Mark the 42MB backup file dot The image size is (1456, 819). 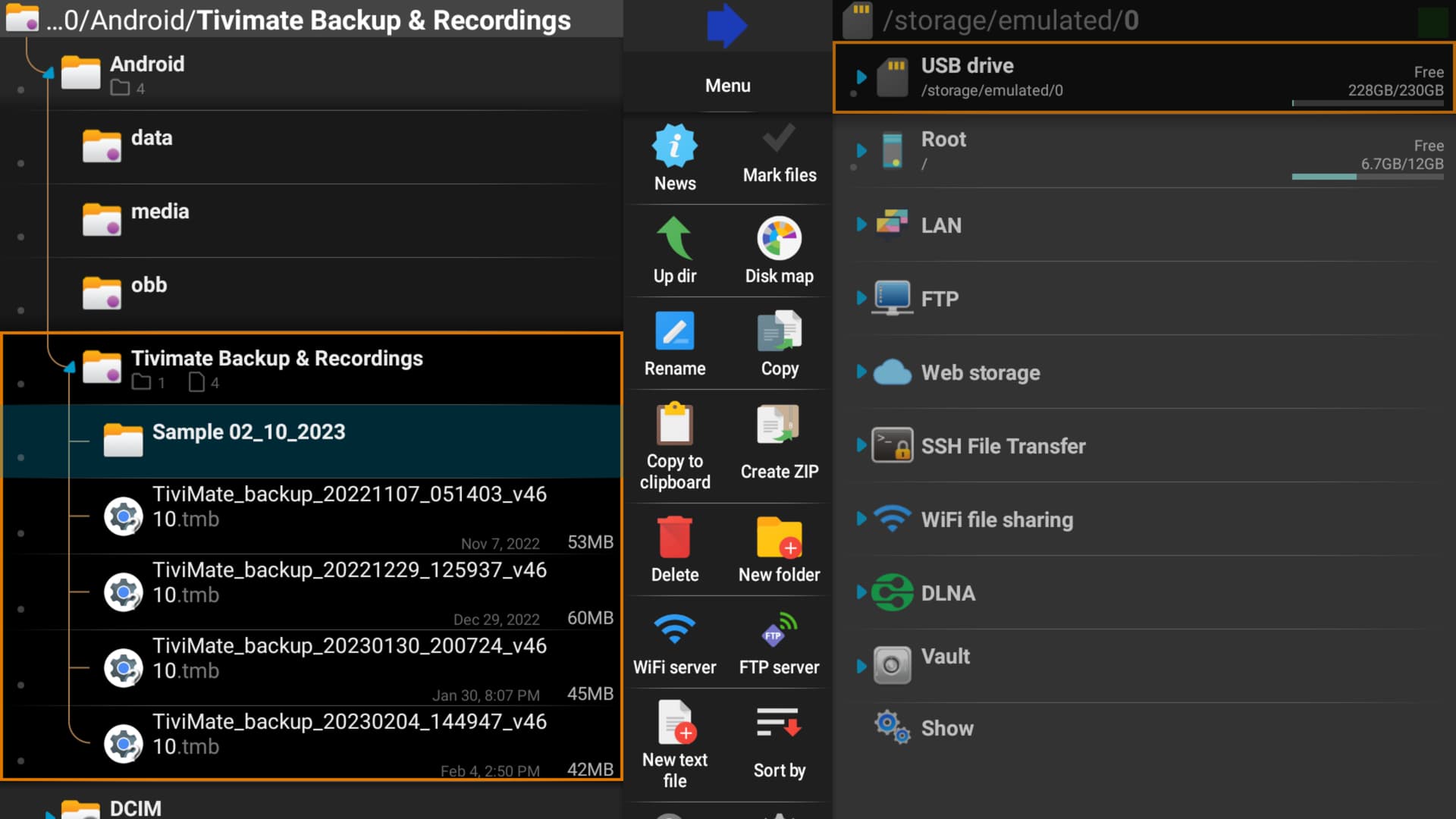pyautogui.click(x=20, y=761)
